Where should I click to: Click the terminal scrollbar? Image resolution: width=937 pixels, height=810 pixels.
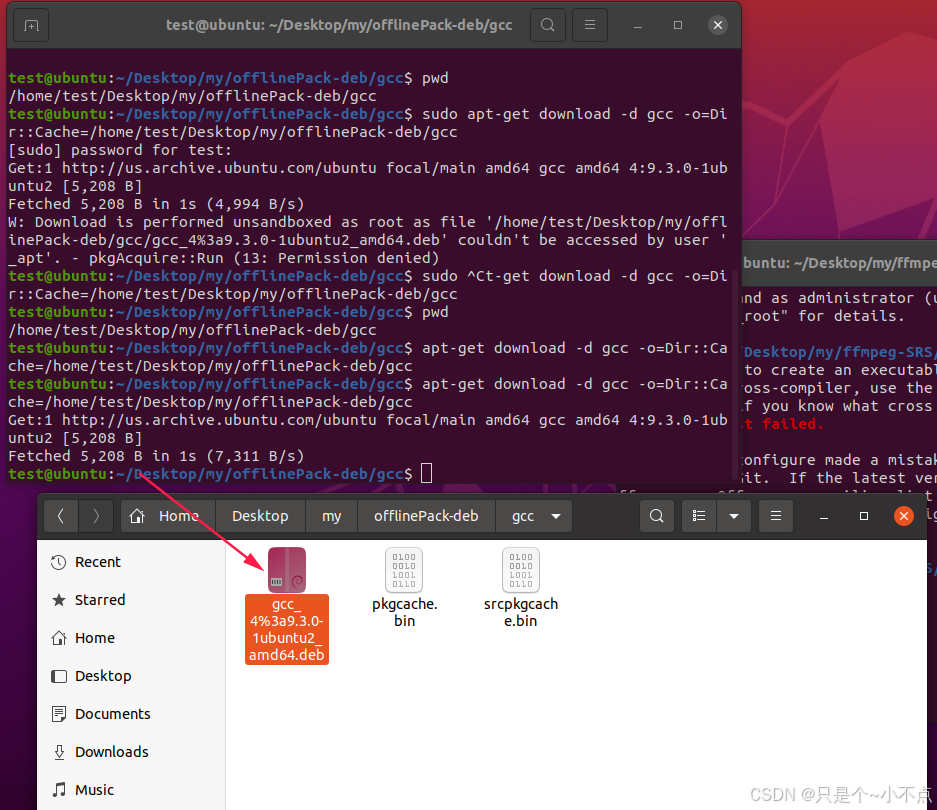[735, 373]
